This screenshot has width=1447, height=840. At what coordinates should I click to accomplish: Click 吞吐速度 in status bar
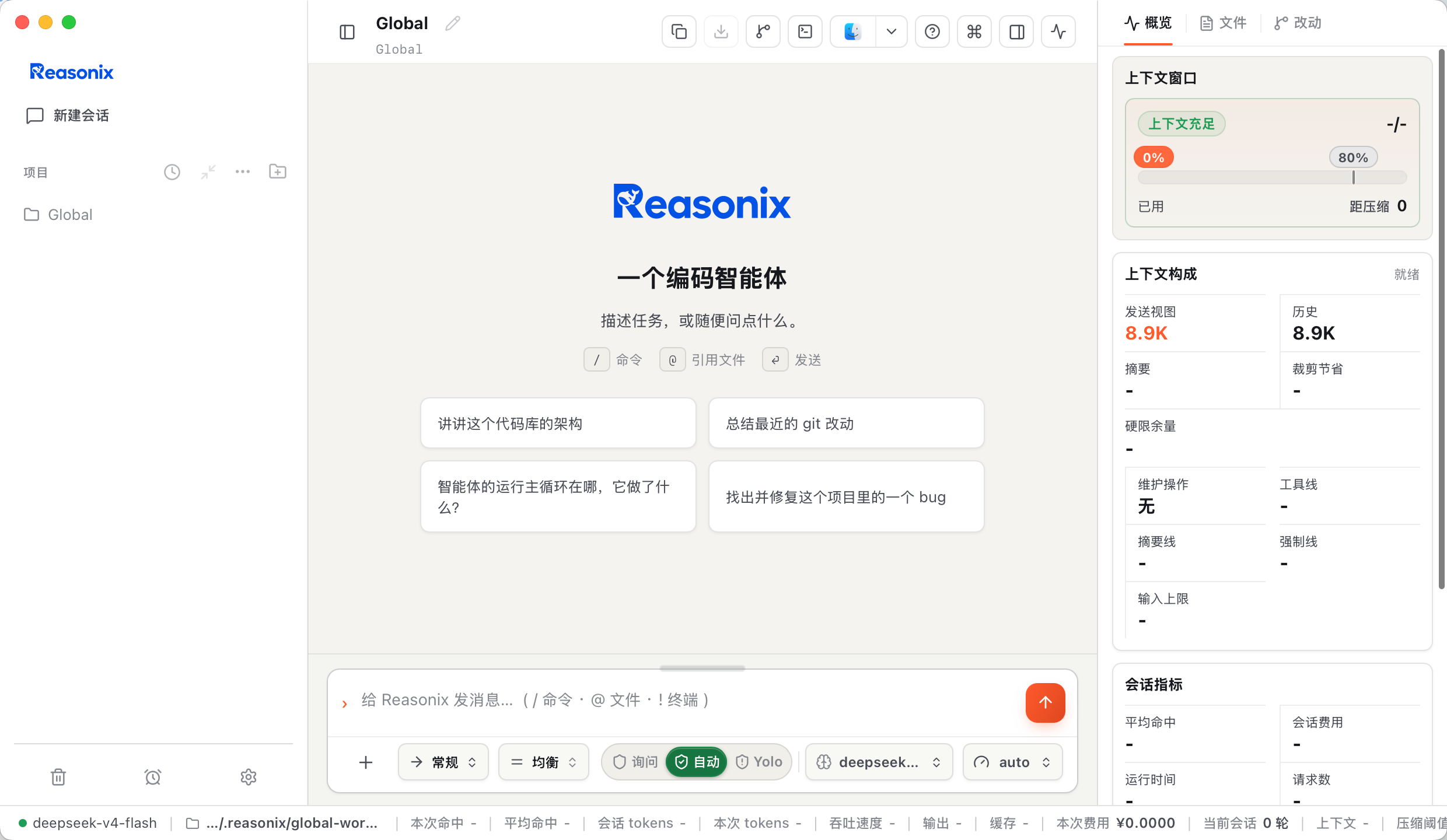click(x=862, y=823)
